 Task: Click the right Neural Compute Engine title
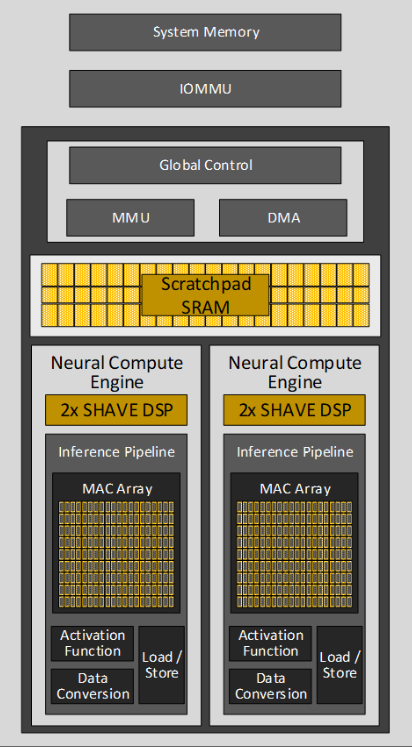(x=295, y=372)
